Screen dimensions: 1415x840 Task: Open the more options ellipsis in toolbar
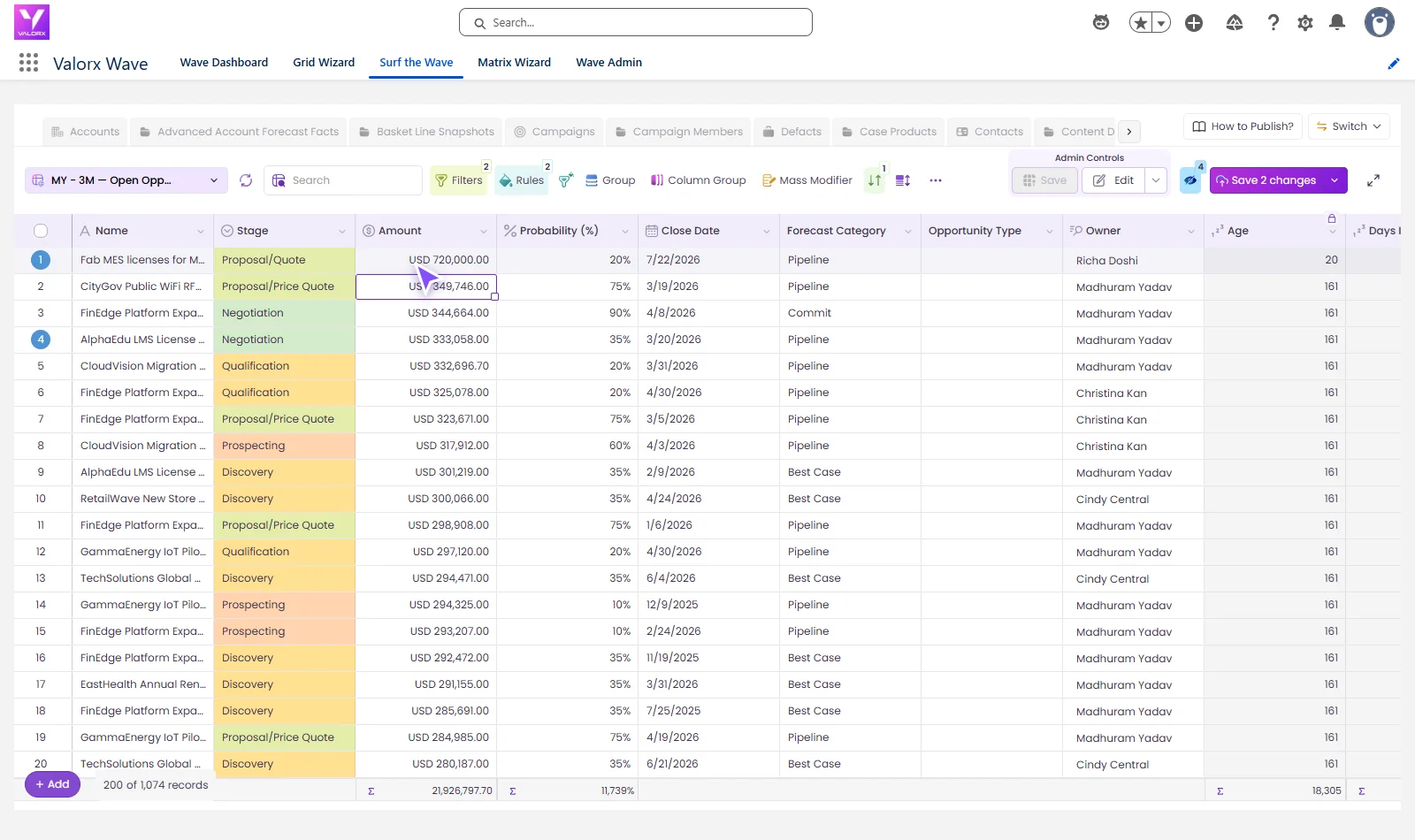(936, 180)
